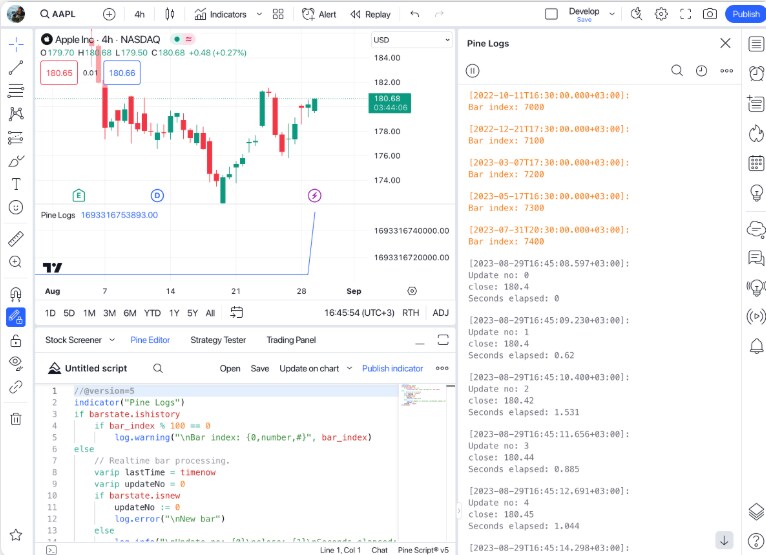Change the 4h timeframe interval
Image resolution: width=766 pixels, height=555 pixels.
(x=140, y=15)
